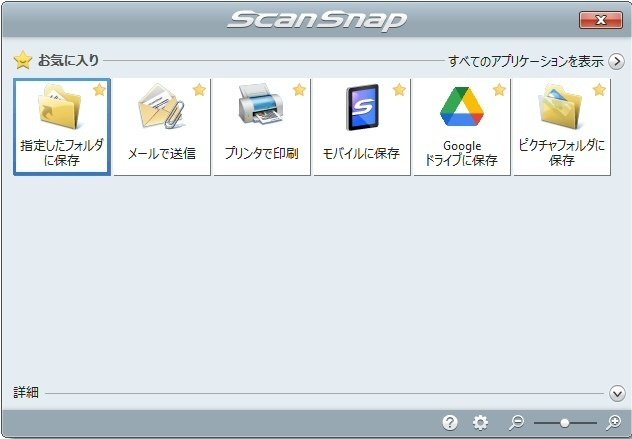Screen dimensions: 632x439
Task: Open settings gear icon
Action: [x=480, y=422]
